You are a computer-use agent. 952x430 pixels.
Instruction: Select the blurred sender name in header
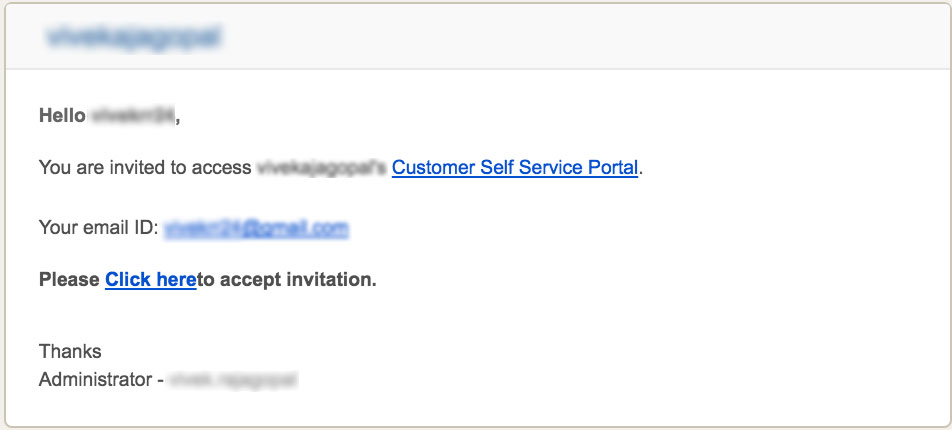point(134,37)
